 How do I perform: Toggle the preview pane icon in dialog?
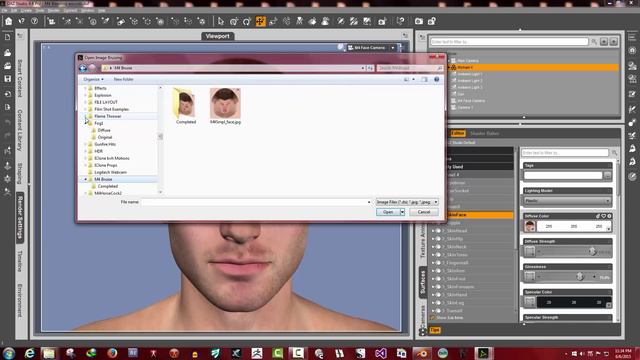(424, 79)
